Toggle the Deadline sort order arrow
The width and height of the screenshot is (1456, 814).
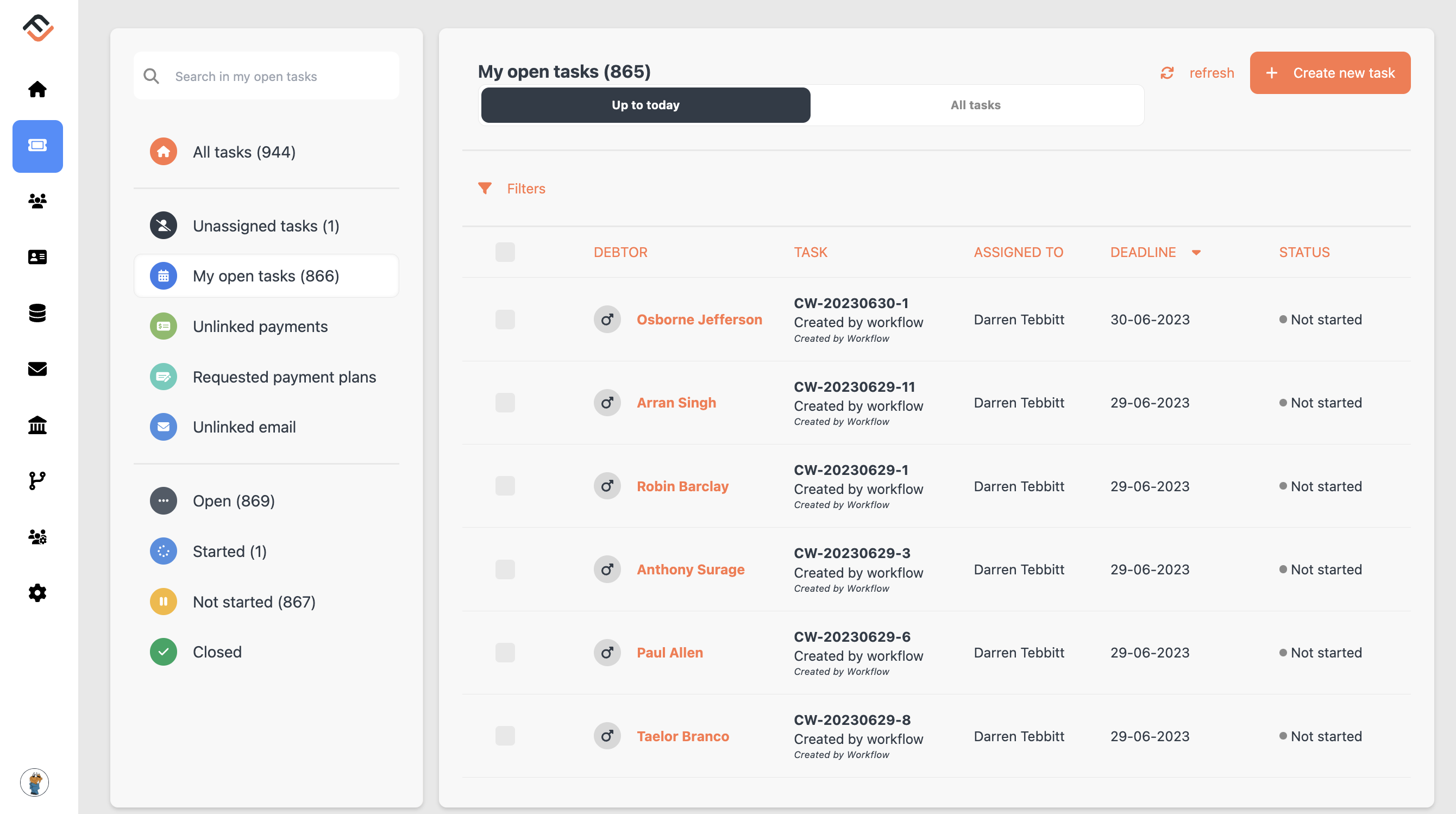point(1196,253)
